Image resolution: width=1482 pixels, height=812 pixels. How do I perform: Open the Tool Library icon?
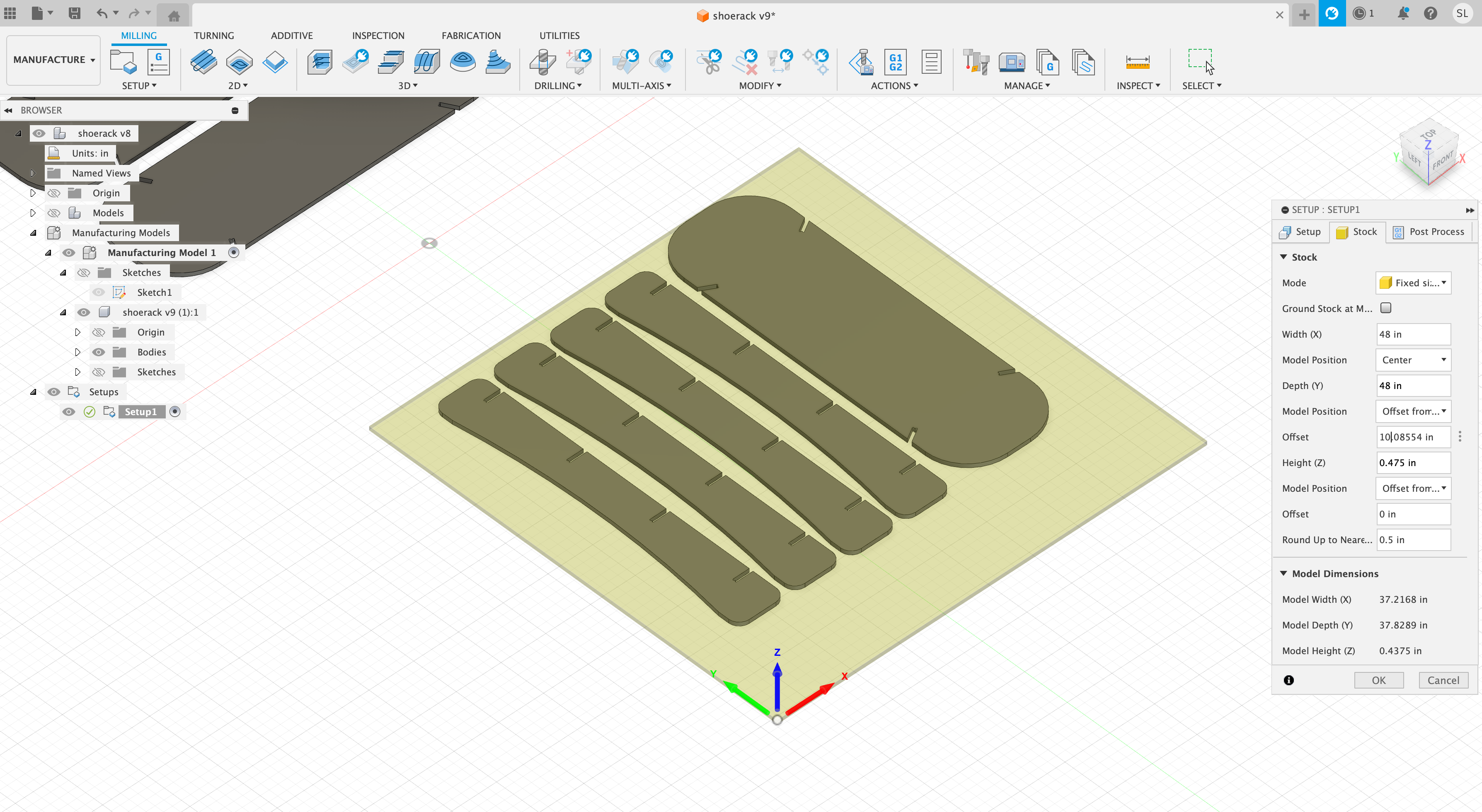click(x=976, y=62)
